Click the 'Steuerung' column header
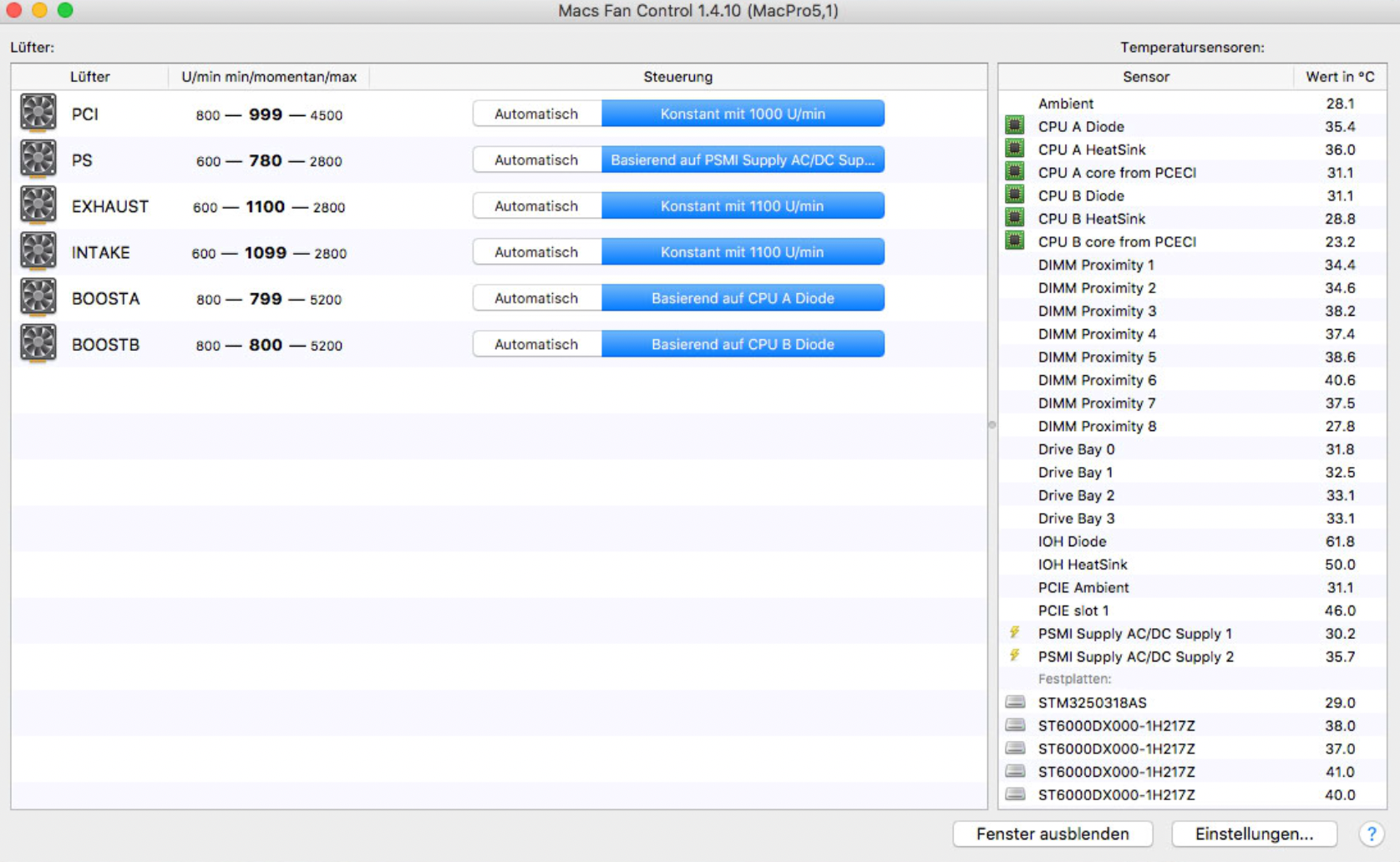This screenshot has height=862, width=1400. (678, 77)
